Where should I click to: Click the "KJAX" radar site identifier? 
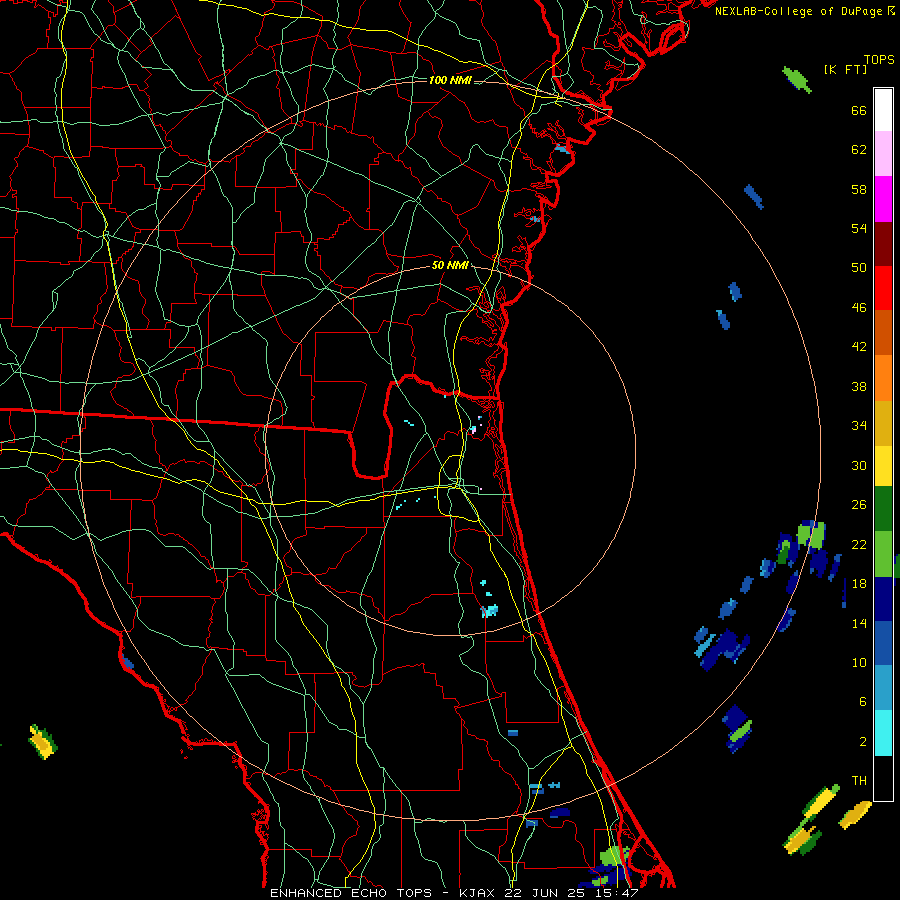pos(478,893)
